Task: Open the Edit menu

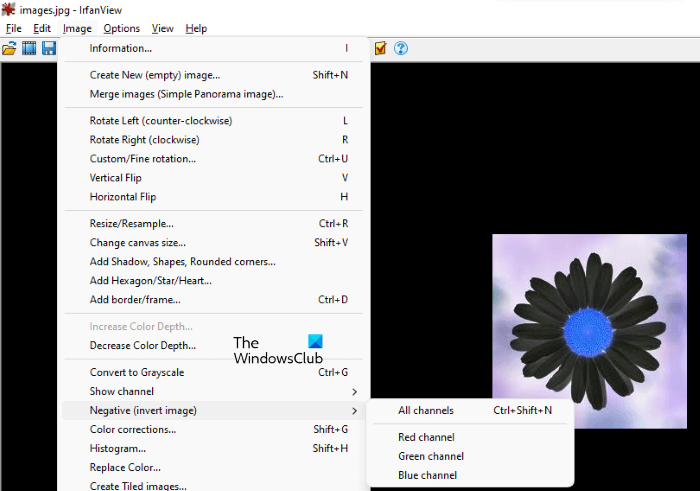Action: coord(42,29)
